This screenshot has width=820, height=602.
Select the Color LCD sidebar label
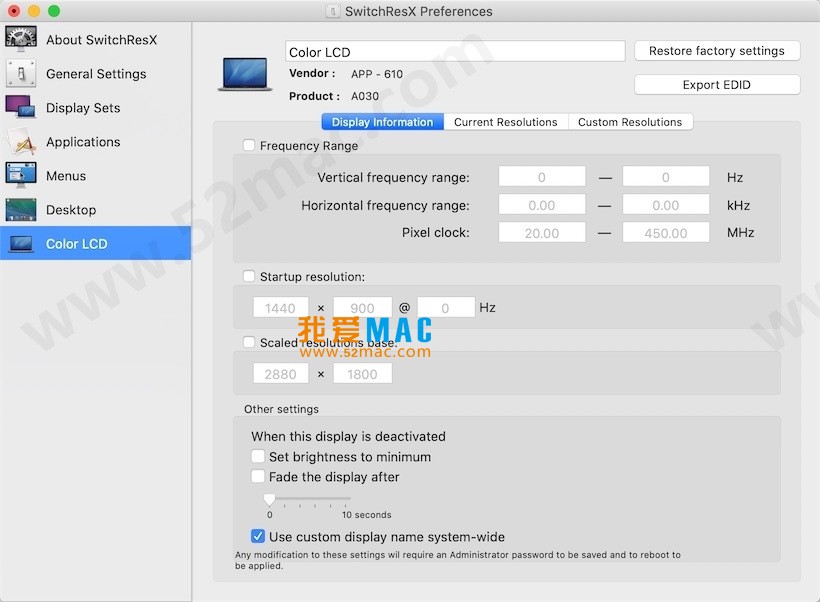77,244
